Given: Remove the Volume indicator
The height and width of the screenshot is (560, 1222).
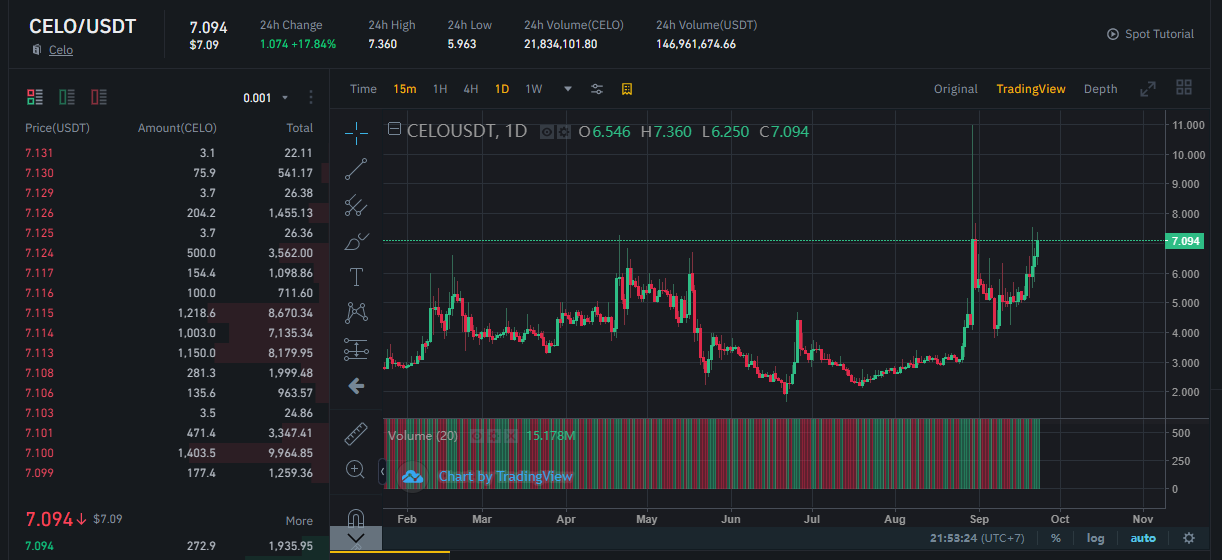Looking at the screenshot, I should 511,436.
